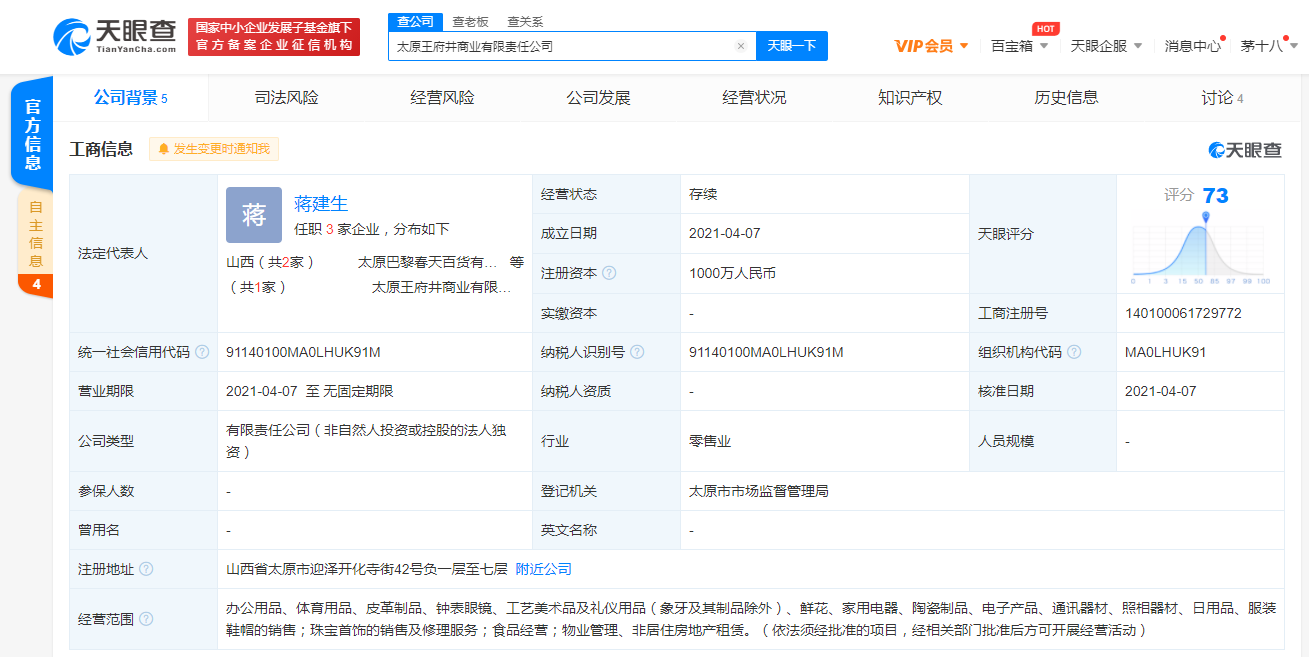Click the score value 73

click(1215, 195)
